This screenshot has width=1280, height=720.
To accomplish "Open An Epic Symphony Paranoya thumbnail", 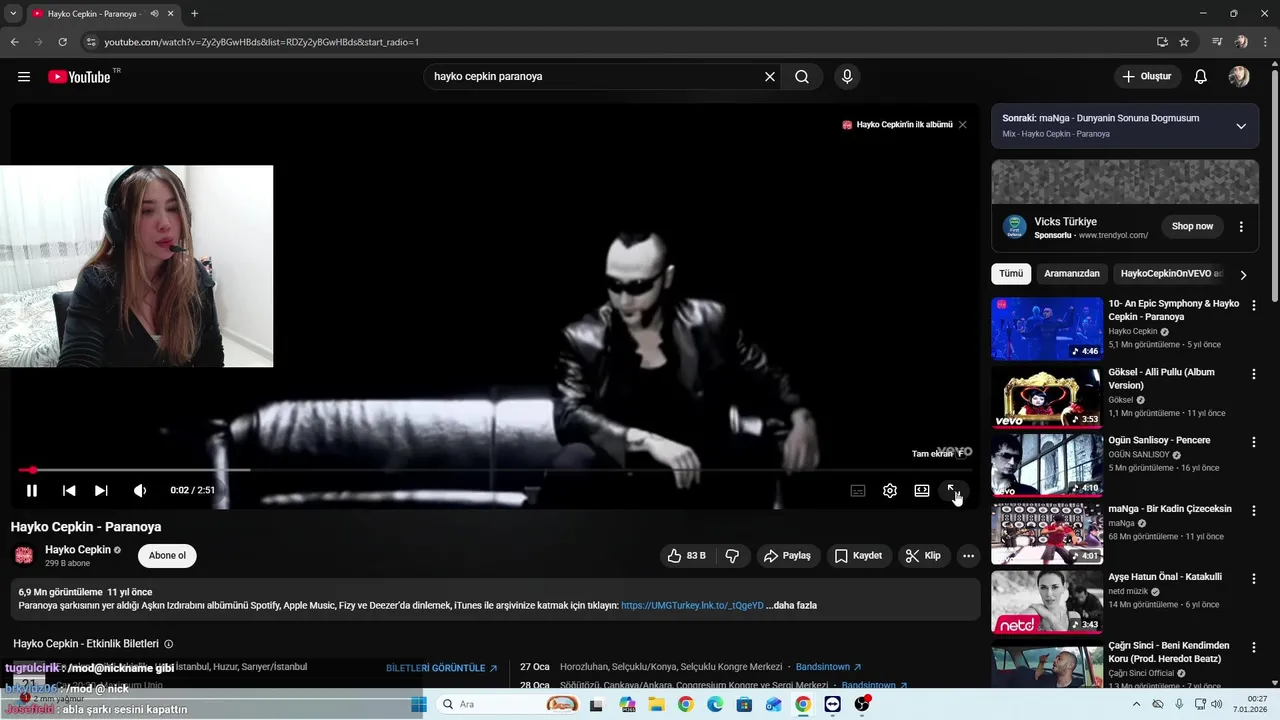I will (1046, 328).
